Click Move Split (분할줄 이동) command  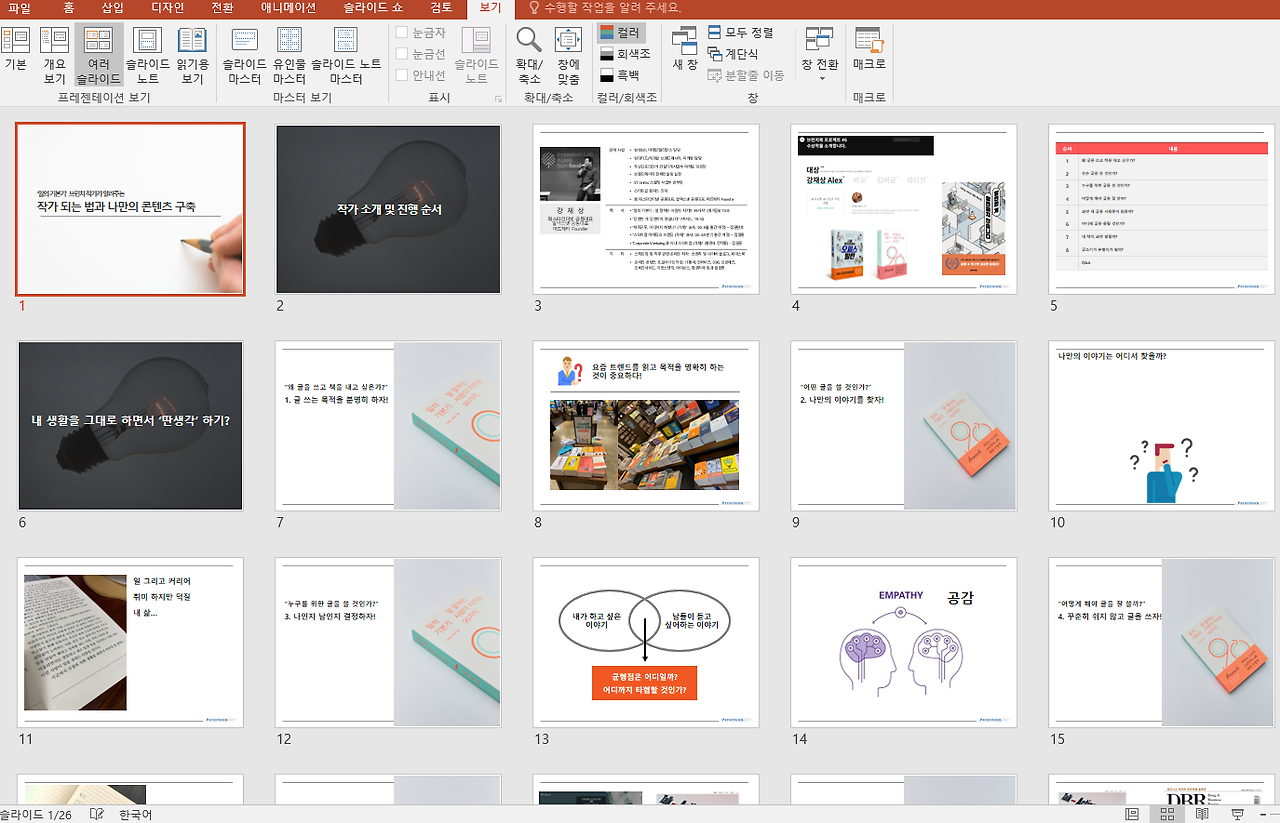click(x=746, y=75)
